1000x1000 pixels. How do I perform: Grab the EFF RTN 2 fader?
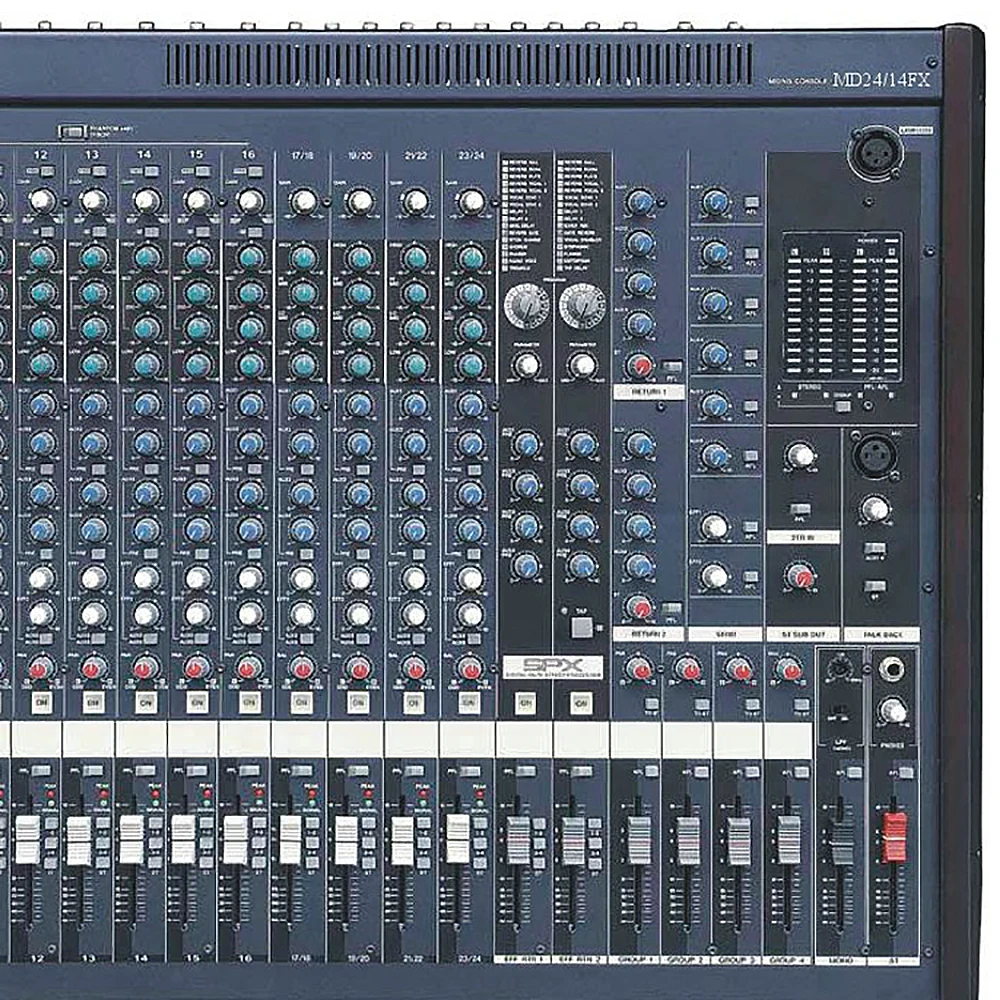(x=573, y=841)
